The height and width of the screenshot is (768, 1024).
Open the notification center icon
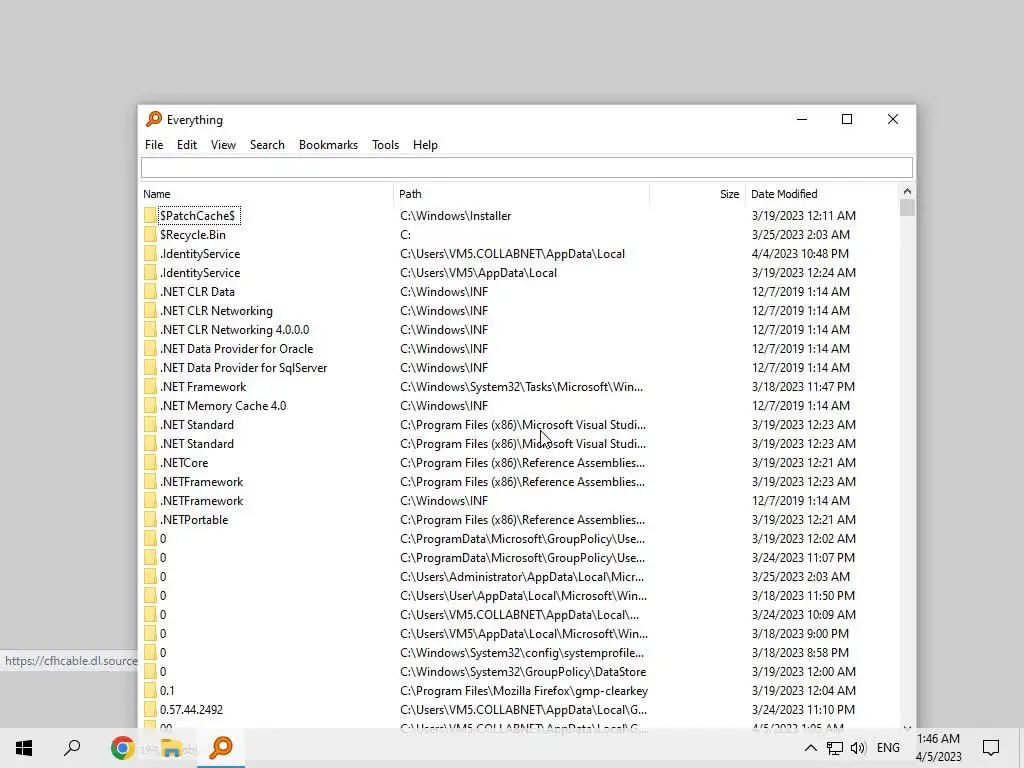991,748
